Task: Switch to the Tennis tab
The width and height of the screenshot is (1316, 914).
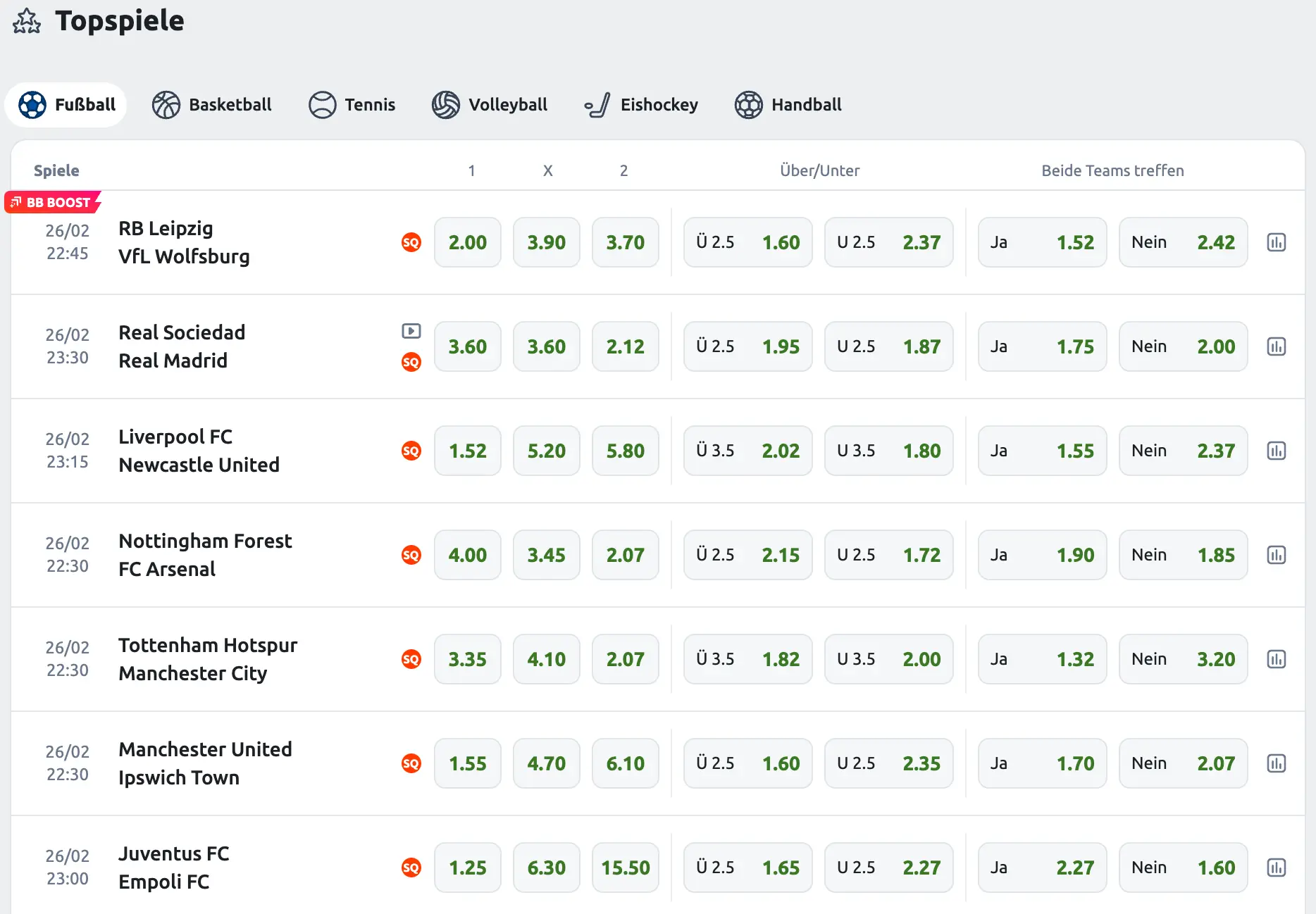Action: [352, 105]
